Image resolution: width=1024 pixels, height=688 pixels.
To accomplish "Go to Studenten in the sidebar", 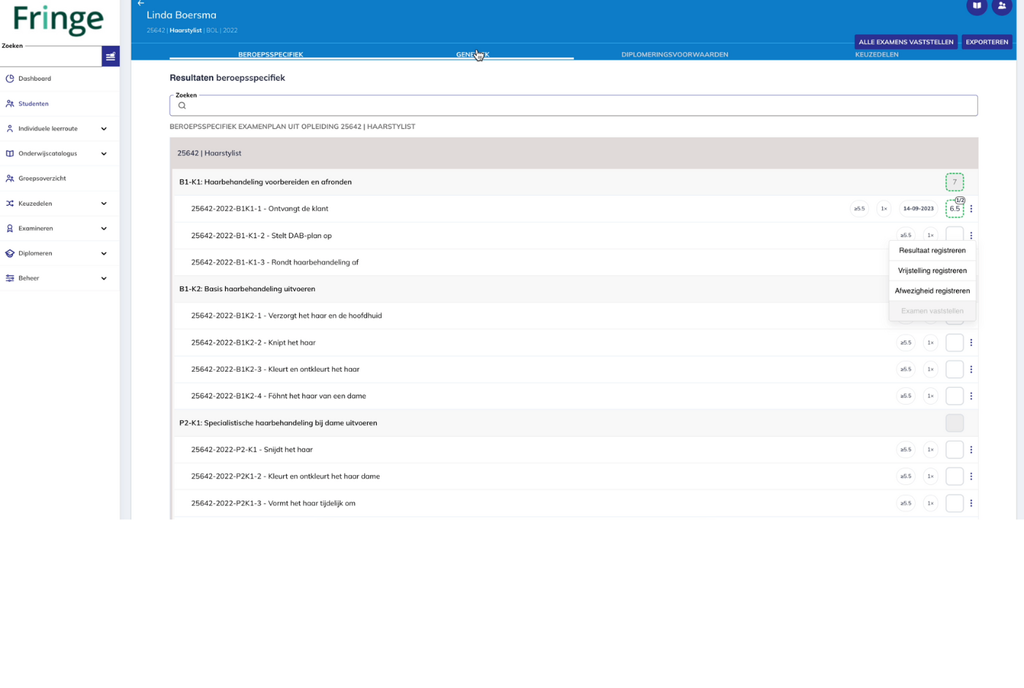I will click(x=33, y=103).
